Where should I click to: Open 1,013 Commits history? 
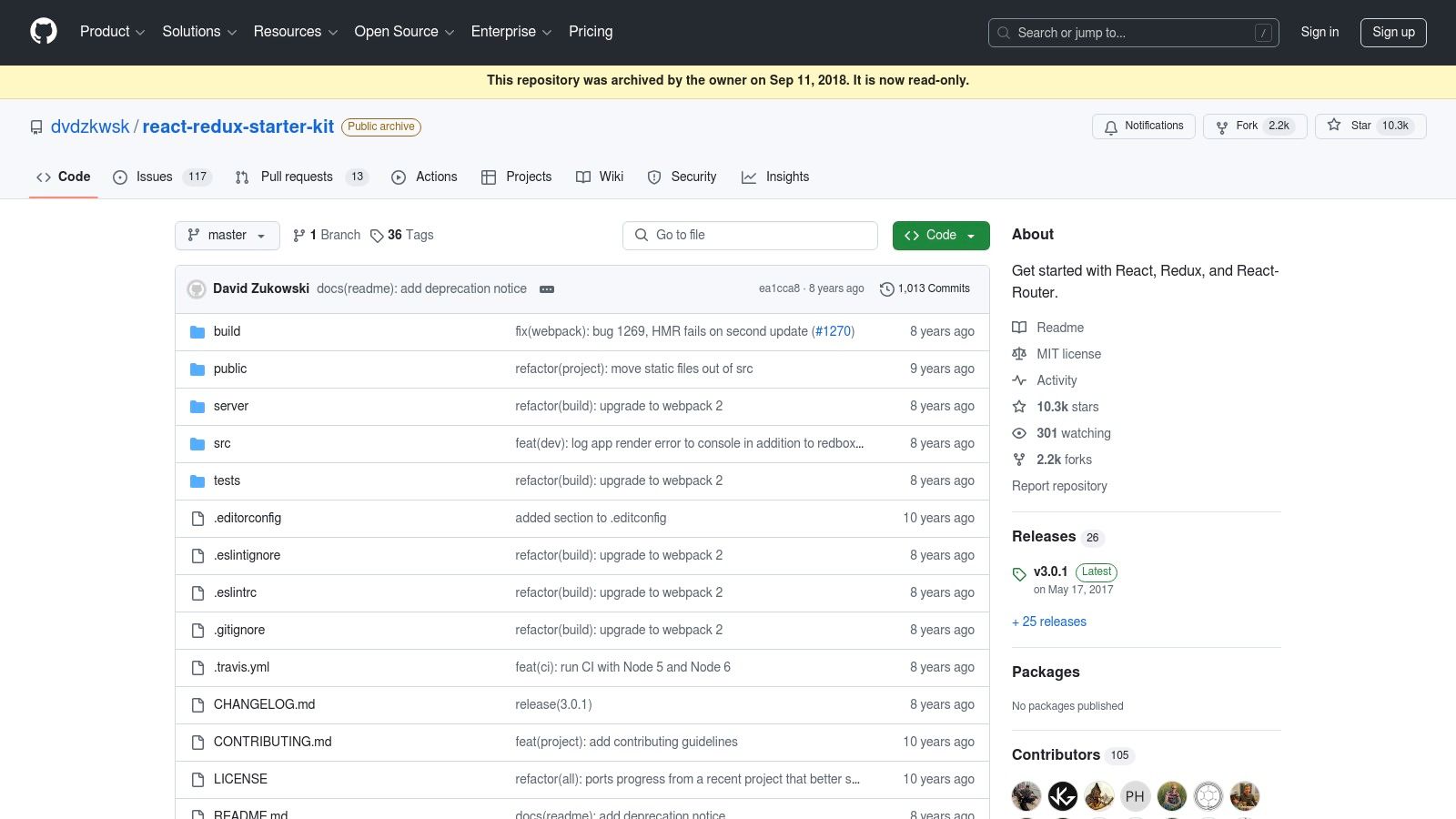pyautogui.click(x=925, y=288)
